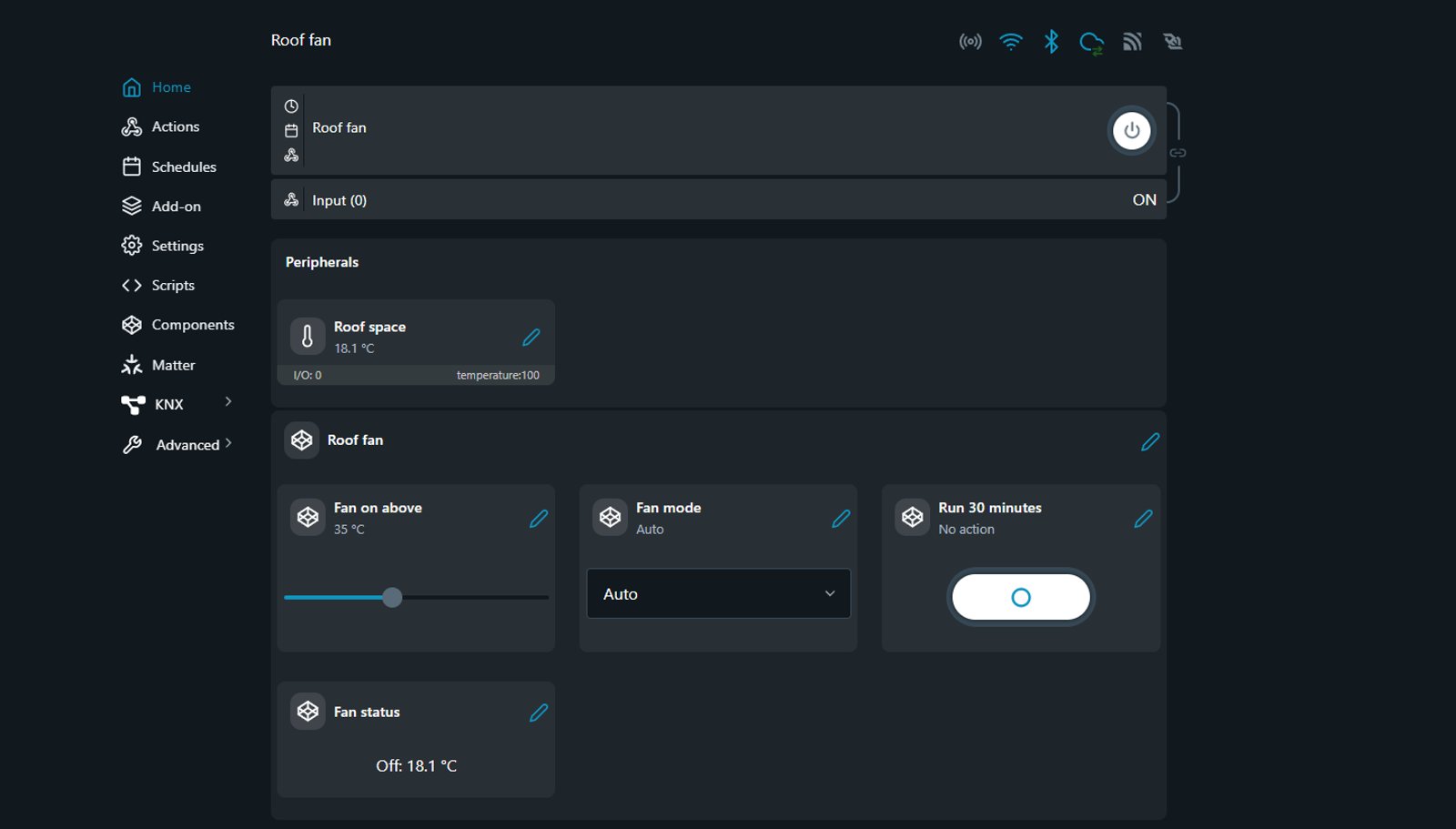Edit the Roof fan component group
1456x829 pixels.
click(x=1150, y=441)
